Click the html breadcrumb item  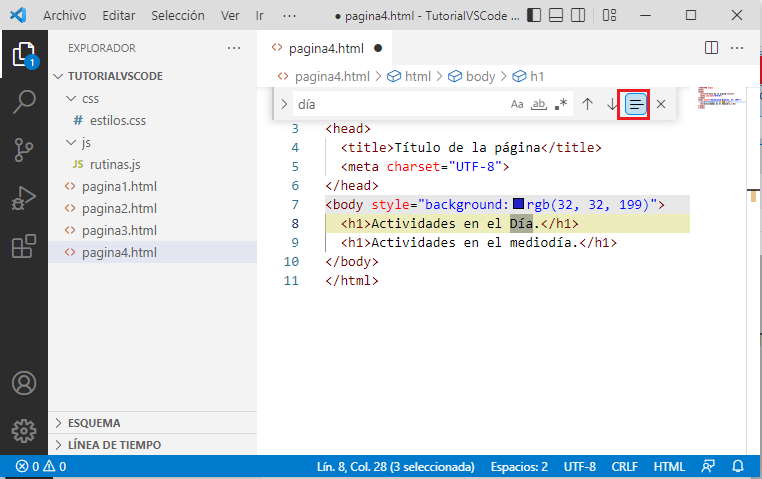[417, 77]
